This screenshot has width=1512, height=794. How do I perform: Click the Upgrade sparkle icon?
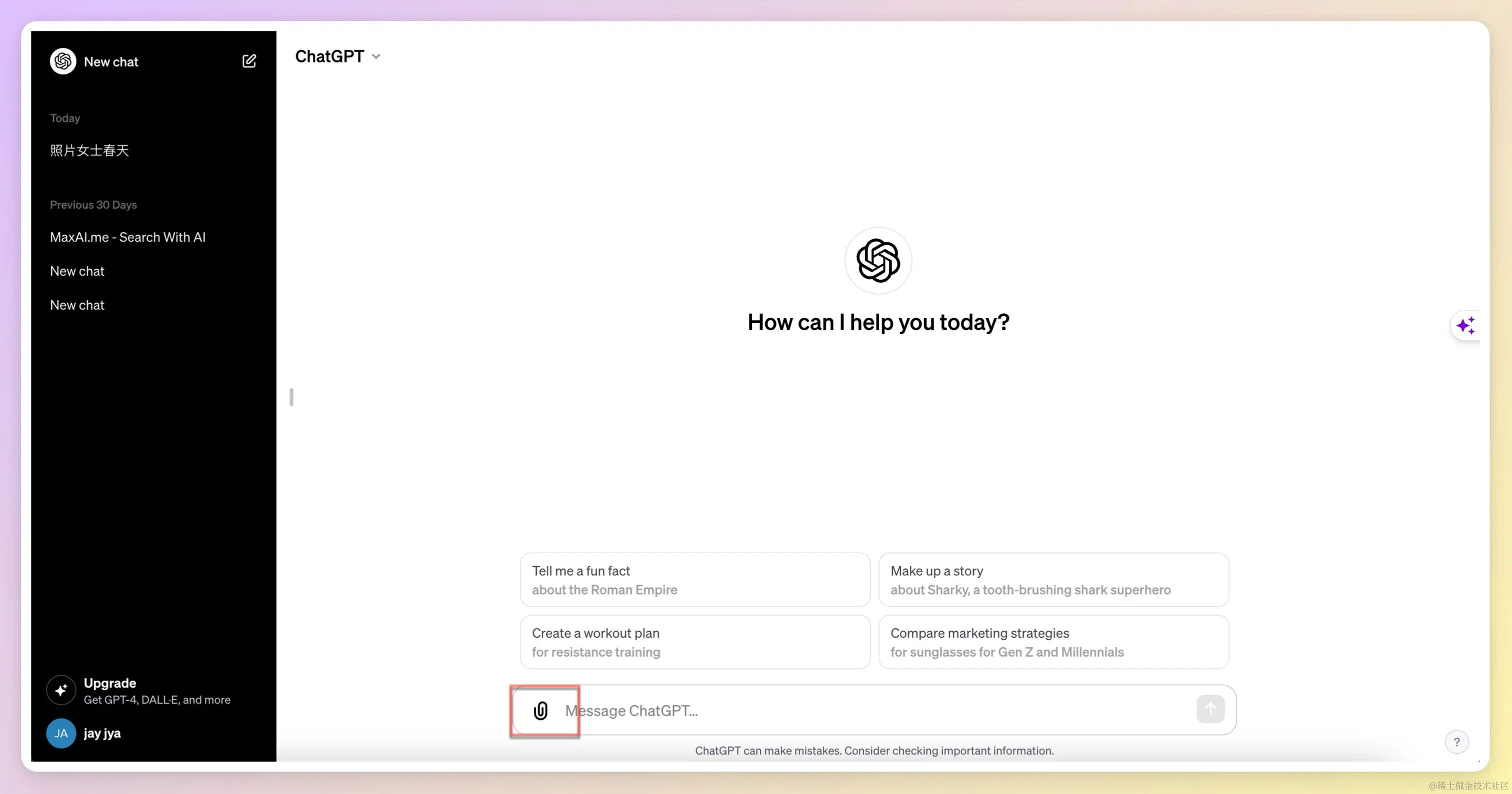point(61,690)
